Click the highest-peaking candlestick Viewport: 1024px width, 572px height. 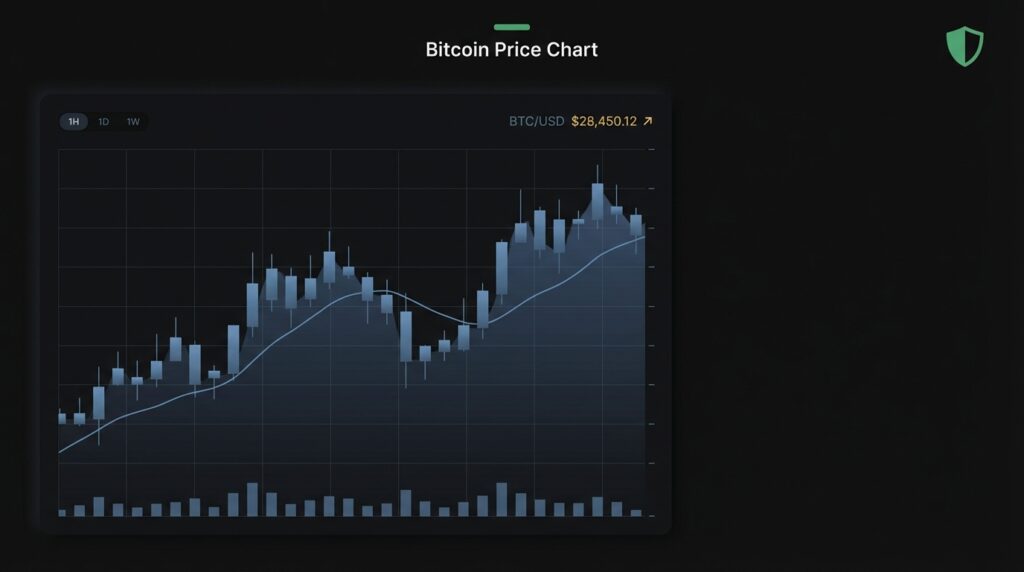click(597, 200)
